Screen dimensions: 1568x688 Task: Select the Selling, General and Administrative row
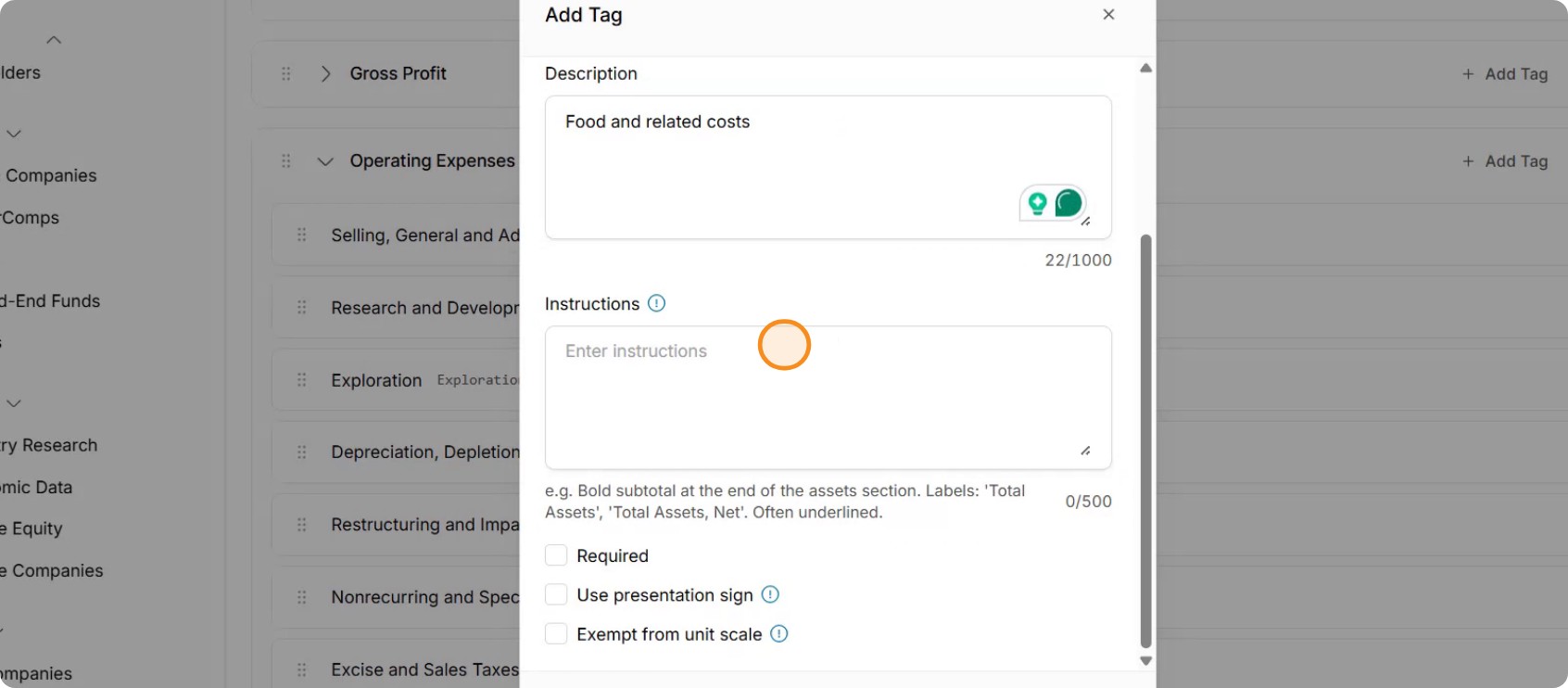396,235
